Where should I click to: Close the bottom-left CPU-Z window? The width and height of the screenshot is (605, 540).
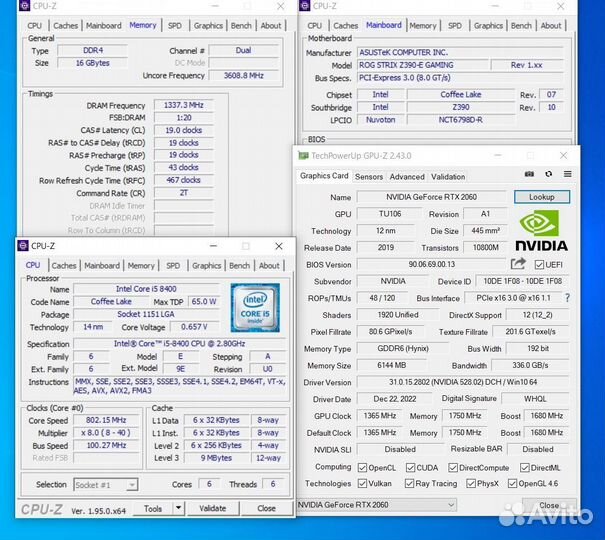pyautogui.click(x=279, y=246)
